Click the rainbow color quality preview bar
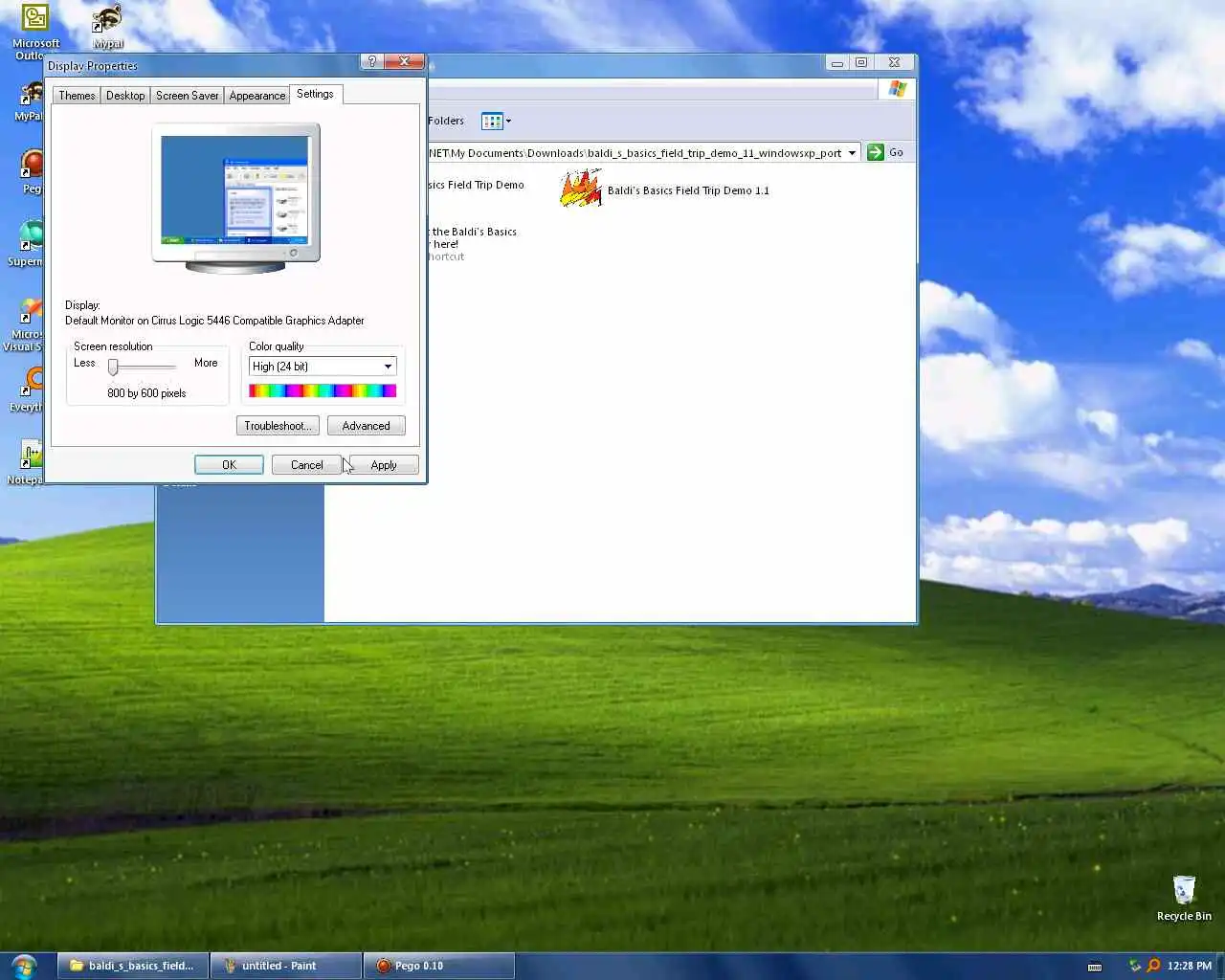 click(x=323, y=390)
